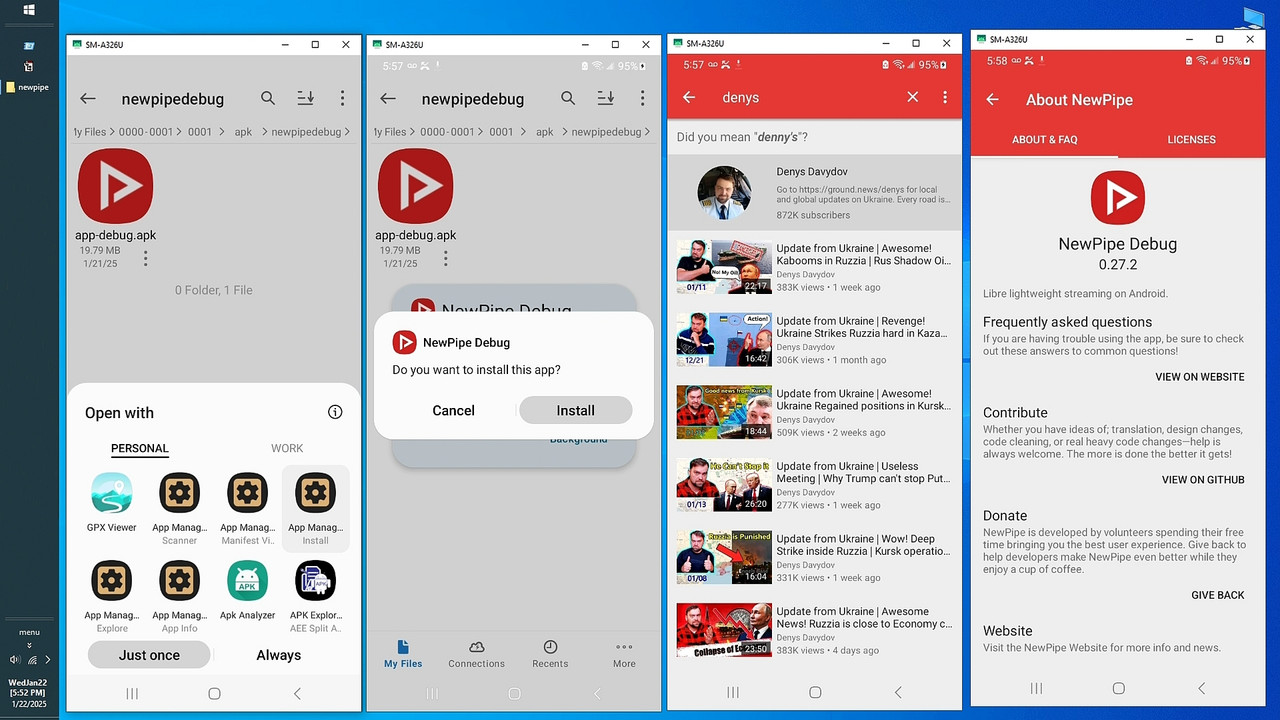Open the Open with info icon
Image resolution: width=1280 pixels, height=720 pixels.
335,412
